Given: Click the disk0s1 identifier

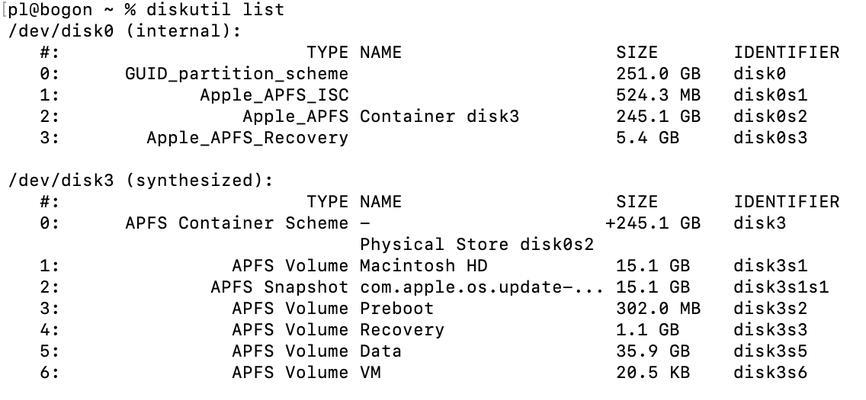Looking at the screenshot, I should click(770, 95).
